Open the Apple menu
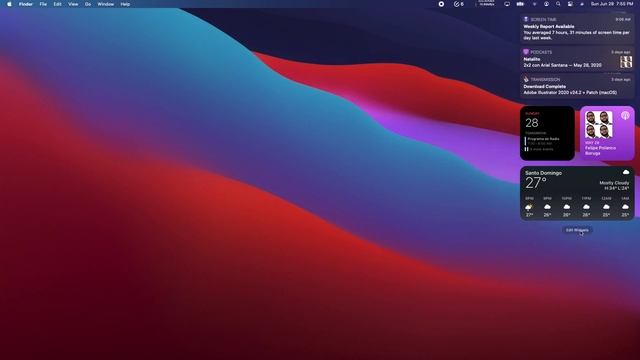640x360 pixels. 9,4
